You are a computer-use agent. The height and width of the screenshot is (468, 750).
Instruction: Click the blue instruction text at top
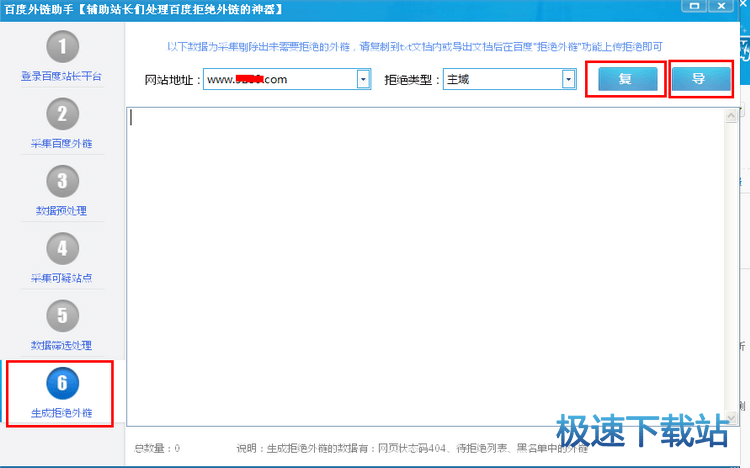click(x=415, y=47)
